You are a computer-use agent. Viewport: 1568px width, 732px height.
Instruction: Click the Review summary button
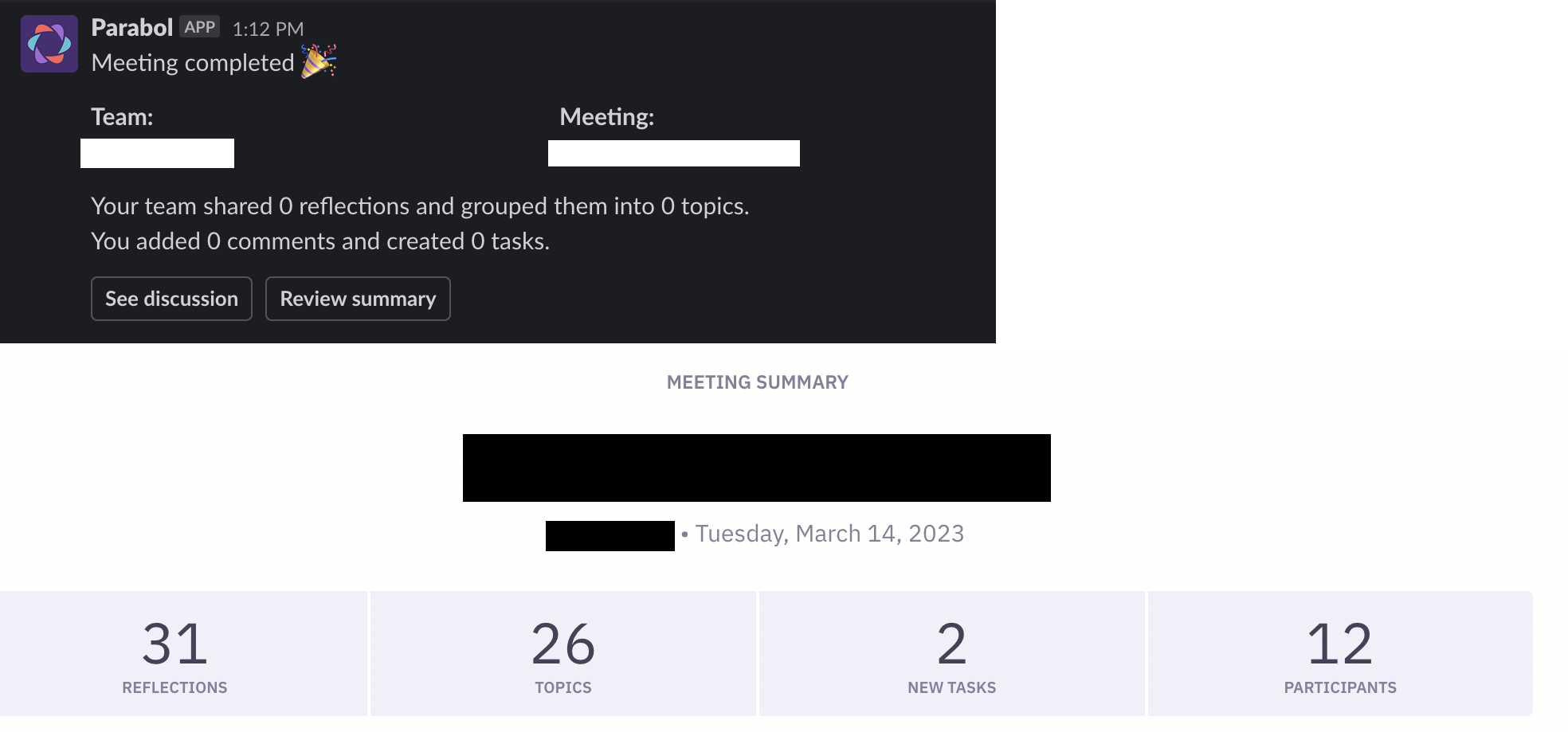pos(358,299)
